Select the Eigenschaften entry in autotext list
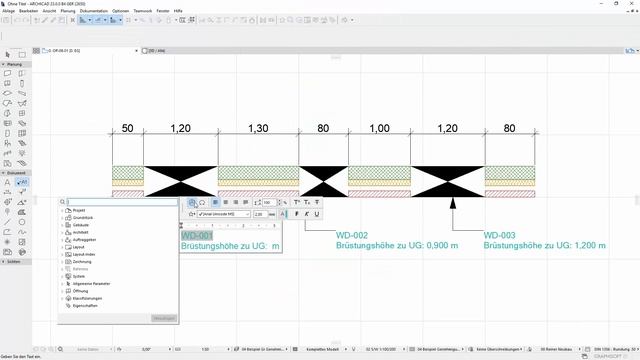This screenshot has height=360, width=640. pos(85,306)
